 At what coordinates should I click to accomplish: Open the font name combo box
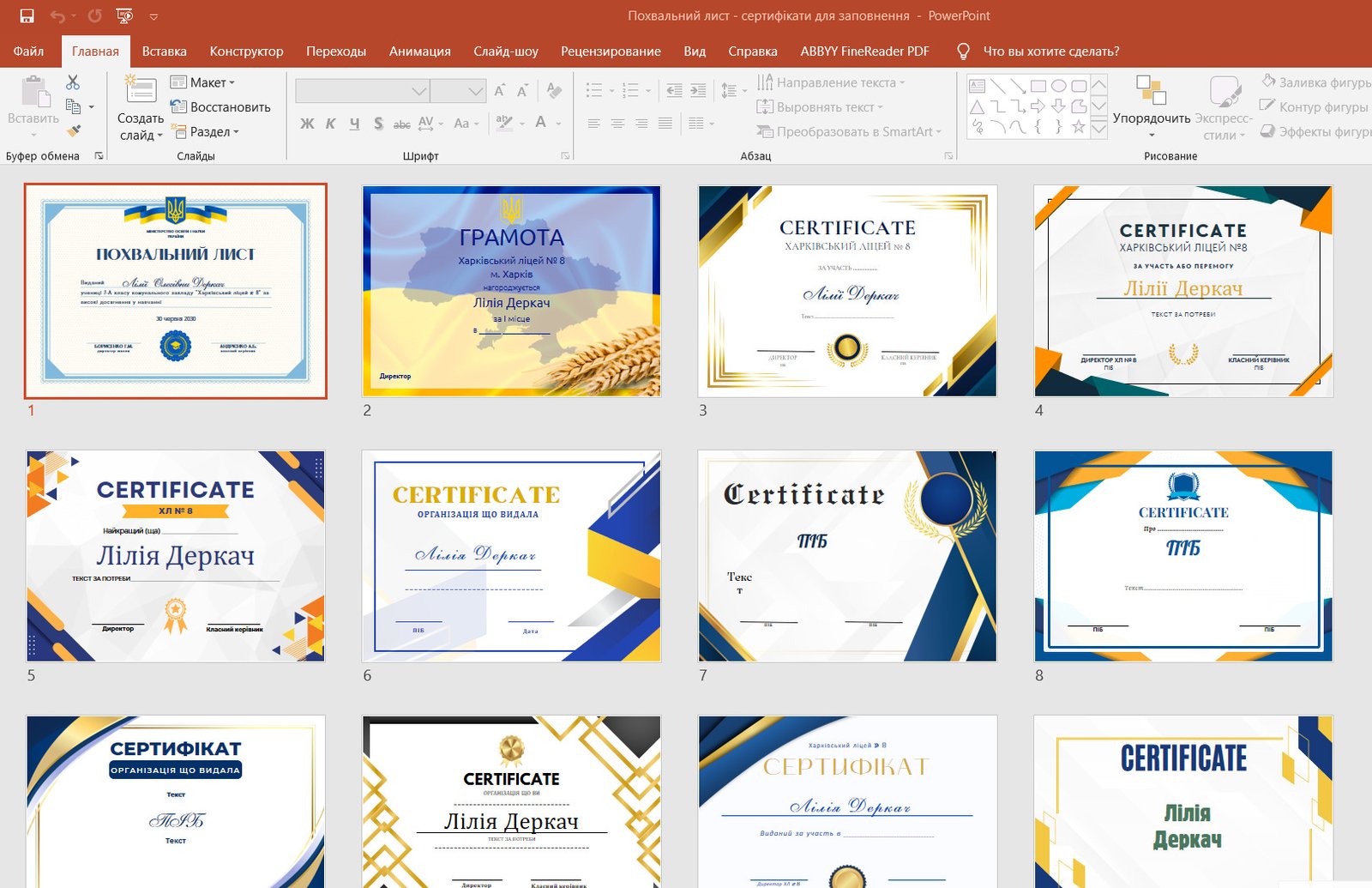(362, 91)
